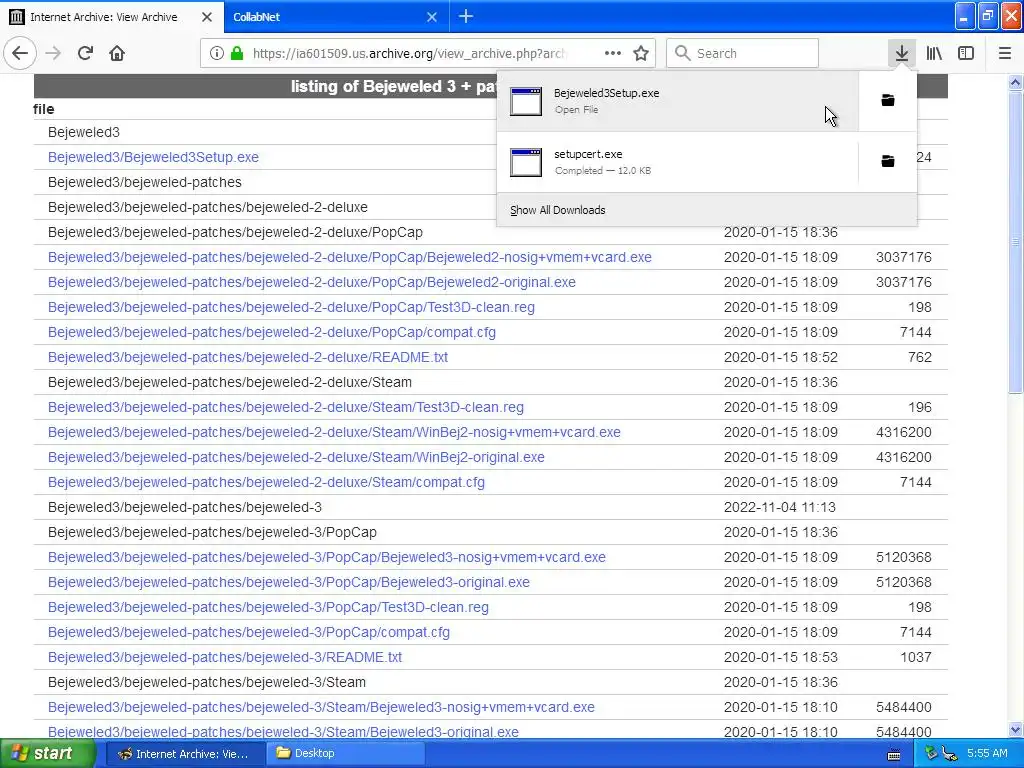Open Steam/WinBej2-nosig+vmem+vcard.exe link
Viewport: 1024px width, 768px height.
[334, 432]
